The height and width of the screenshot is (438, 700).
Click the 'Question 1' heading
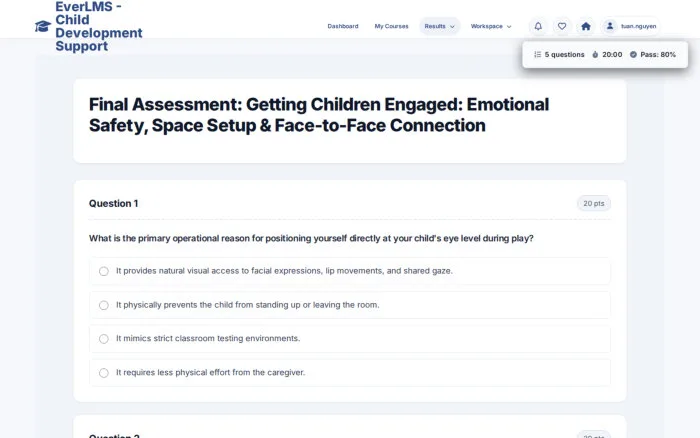click(x=113, y=204)
